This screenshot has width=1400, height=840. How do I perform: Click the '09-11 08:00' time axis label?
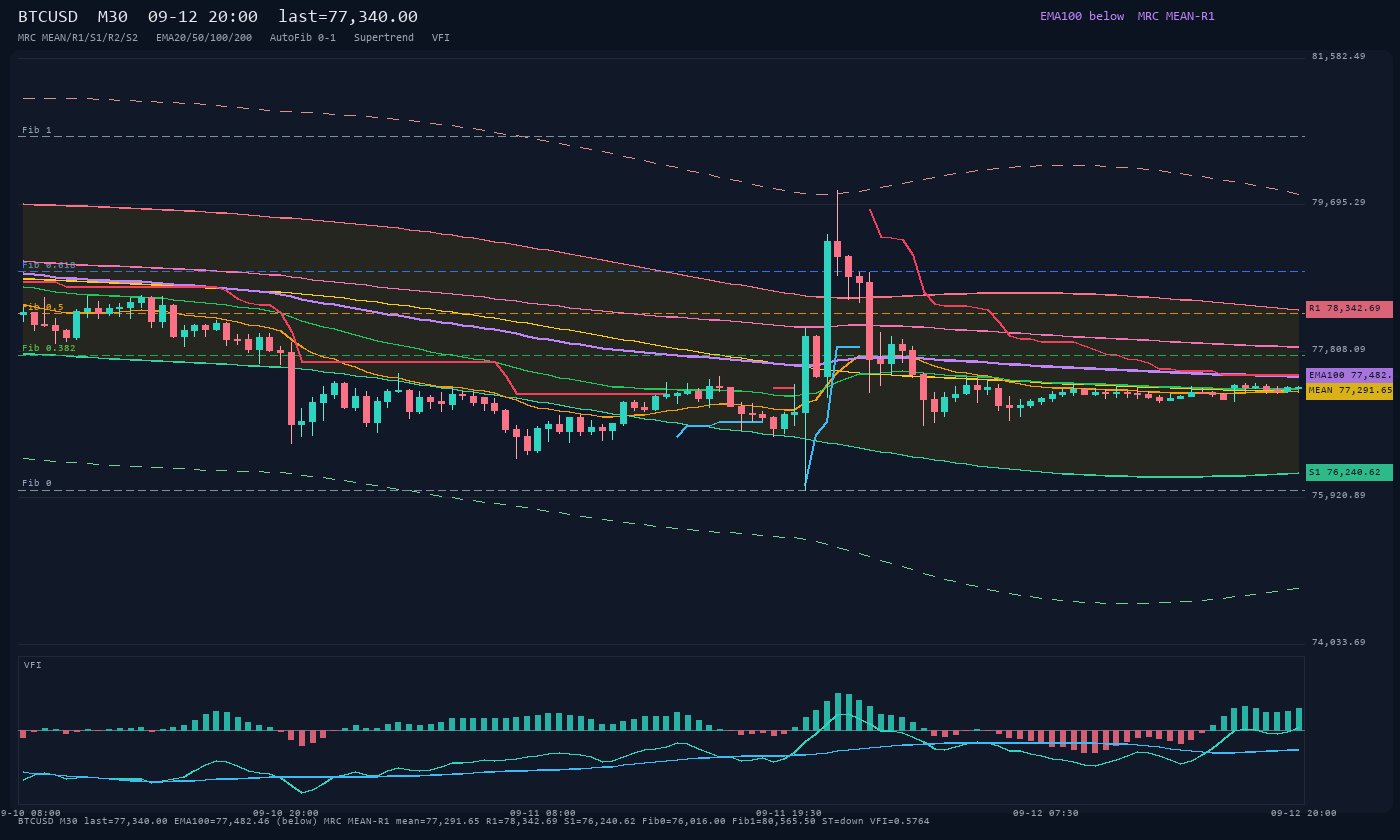[x=543, y=813]
